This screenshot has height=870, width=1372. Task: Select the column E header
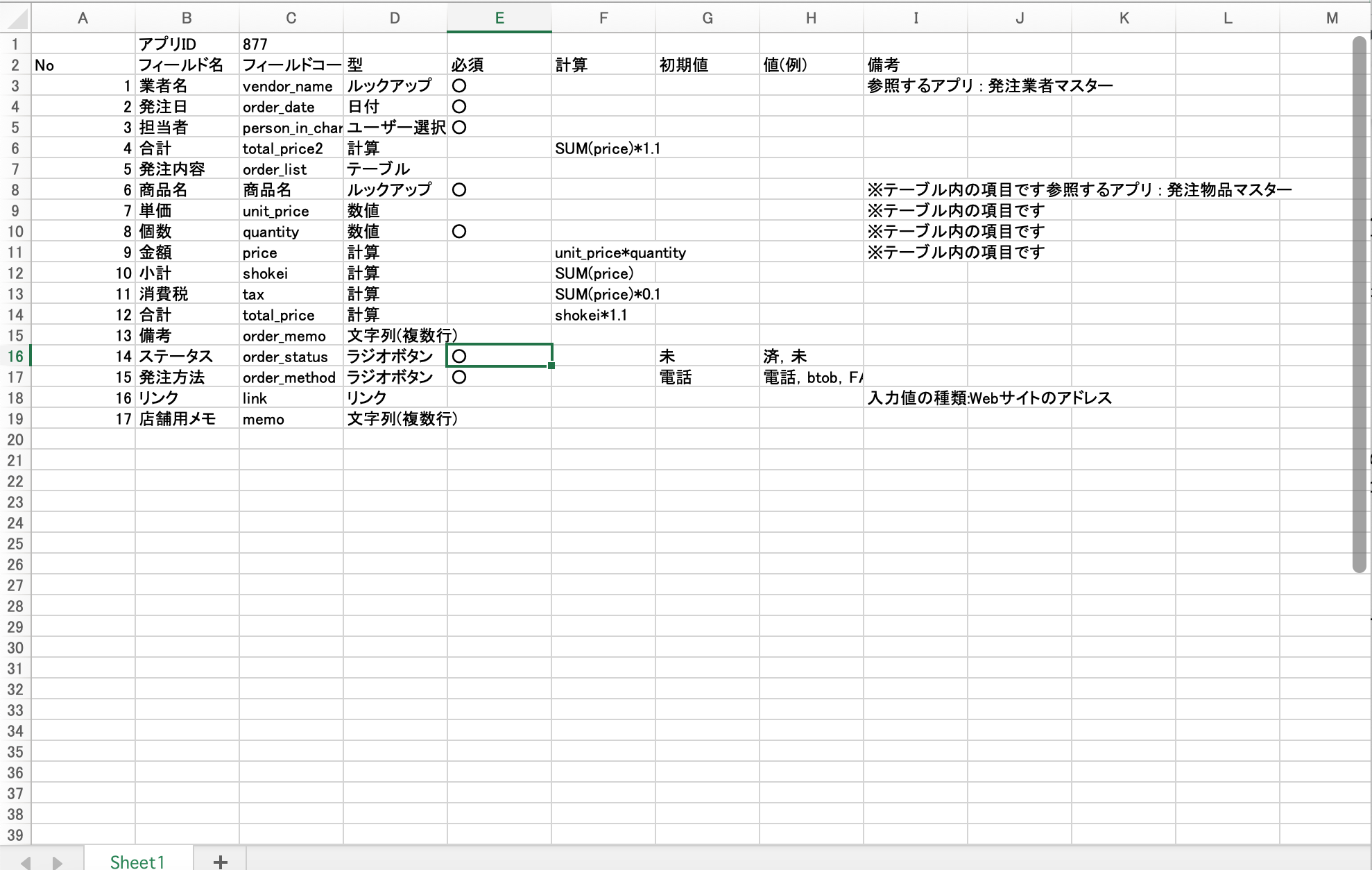499,18
